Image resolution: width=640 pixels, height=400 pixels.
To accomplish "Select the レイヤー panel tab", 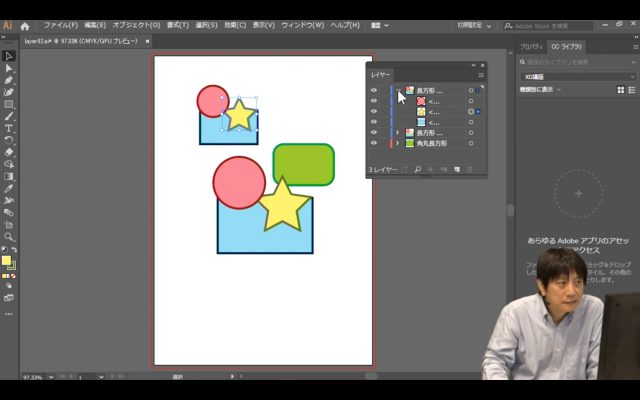I will point(380,75).
